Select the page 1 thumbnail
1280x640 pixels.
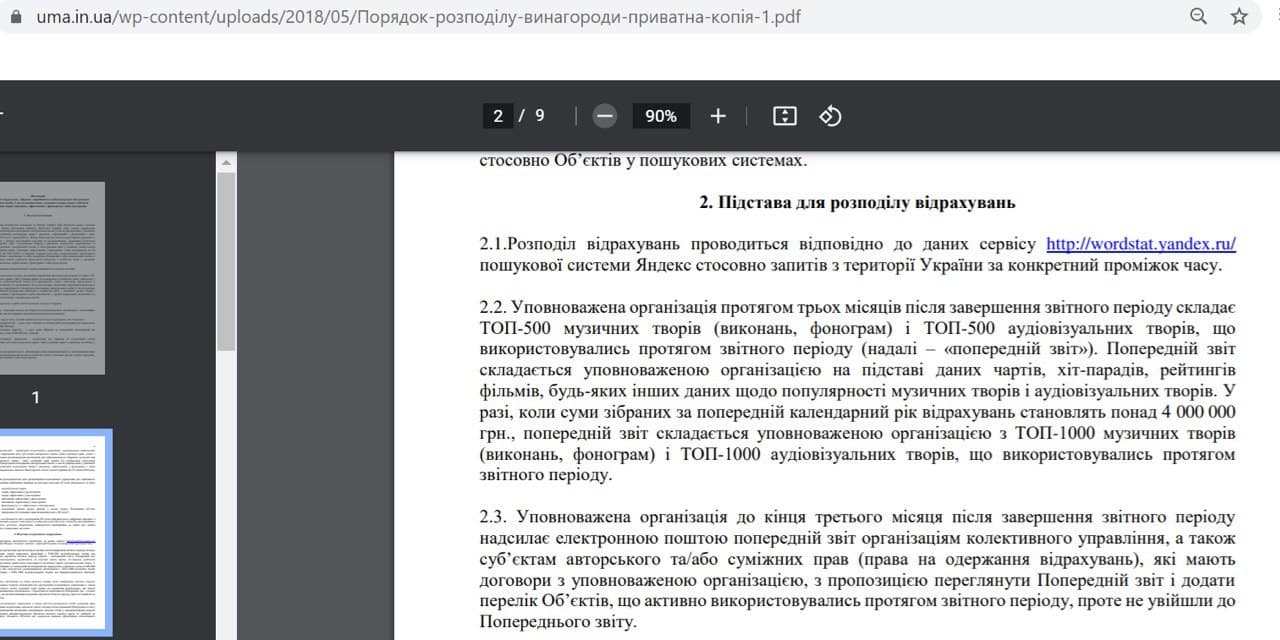tap(52, 277)
